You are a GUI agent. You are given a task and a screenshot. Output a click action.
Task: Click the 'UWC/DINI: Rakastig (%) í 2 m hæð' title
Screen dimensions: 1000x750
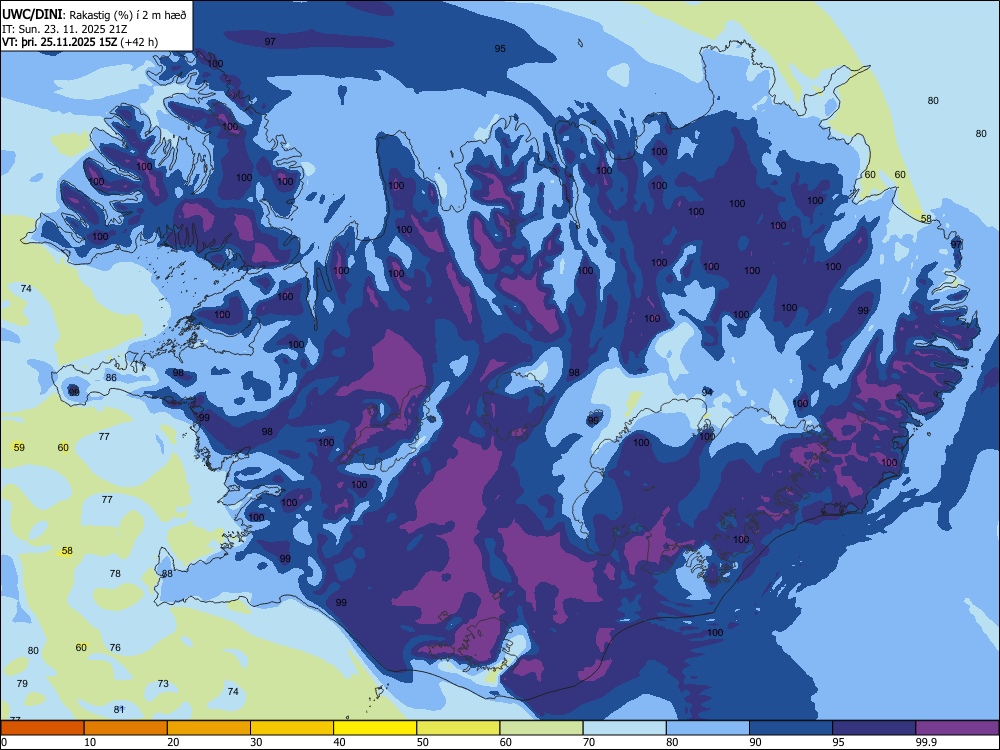pyautogui.click(x=94, y=14)
